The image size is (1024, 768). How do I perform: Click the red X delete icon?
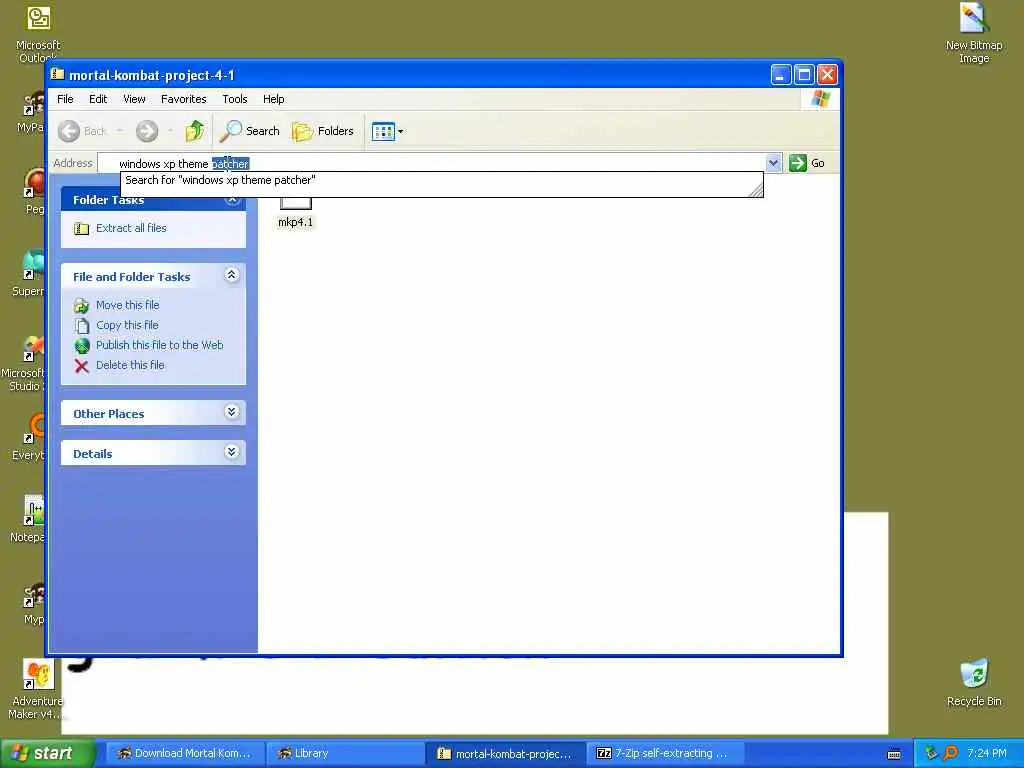point(82,366)
